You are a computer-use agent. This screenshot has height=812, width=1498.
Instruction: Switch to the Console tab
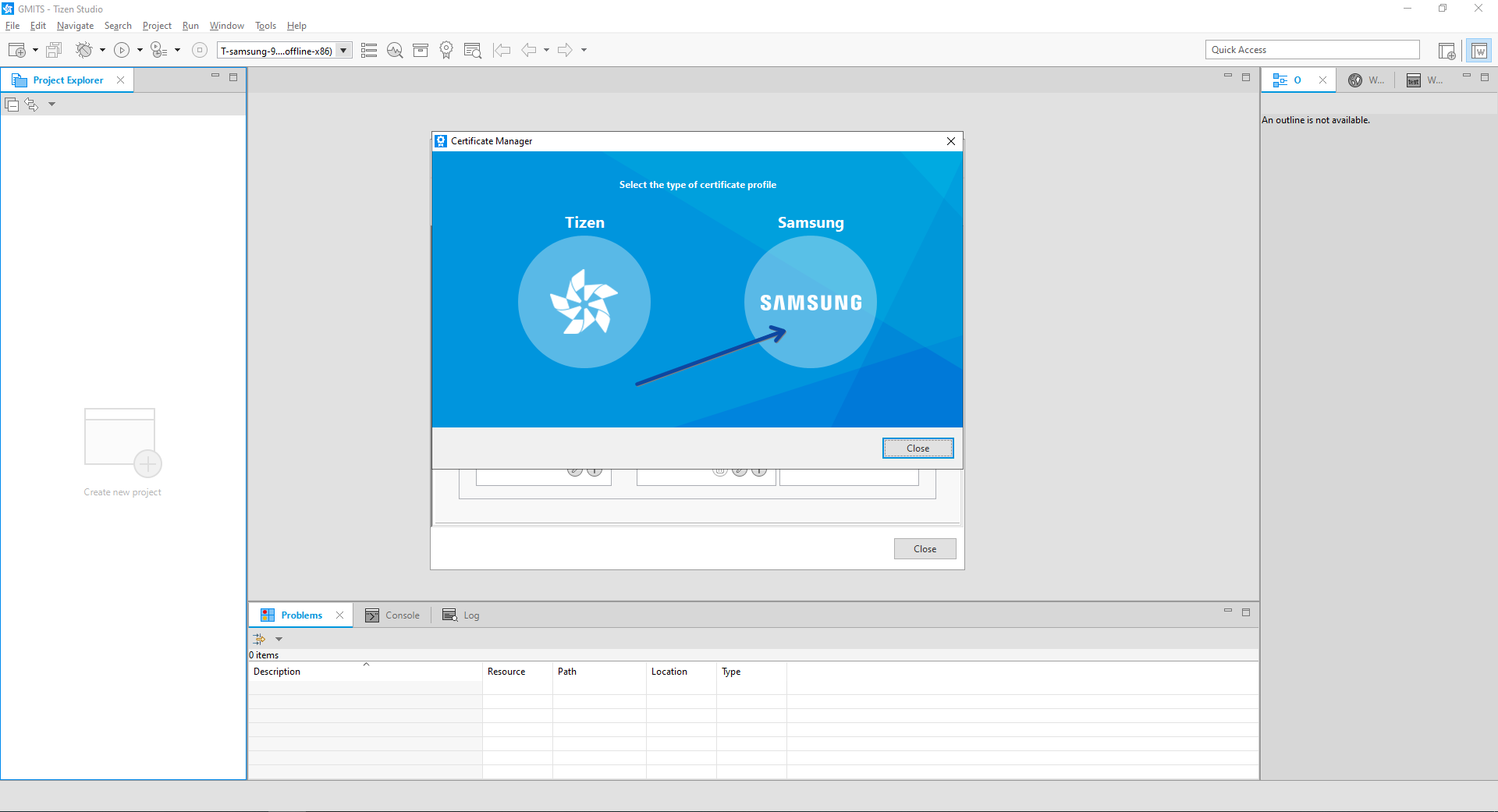pyautogui.click(x=392, y=615)
